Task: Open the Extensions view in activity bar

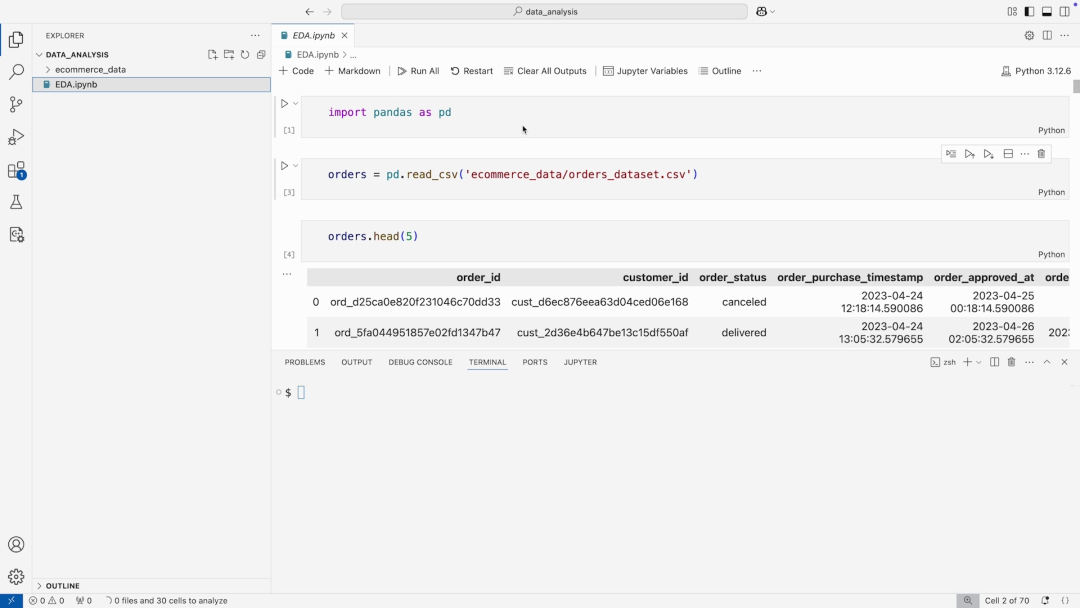Action: [16, 170]
